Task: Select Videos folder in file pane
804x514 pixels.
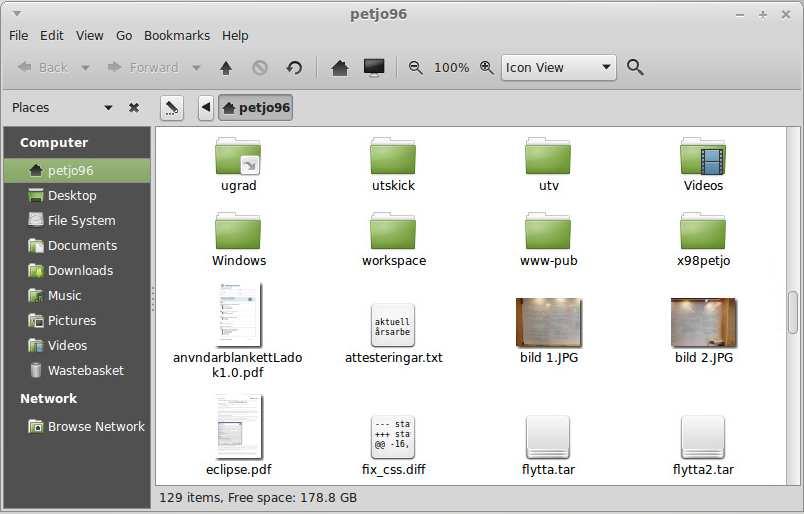Action: [704, 165]
